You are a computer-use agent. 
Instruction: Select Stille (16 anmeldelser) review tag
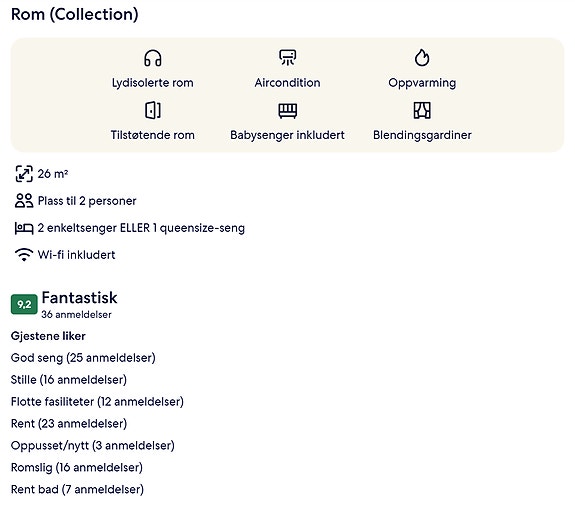coord(69,380)
